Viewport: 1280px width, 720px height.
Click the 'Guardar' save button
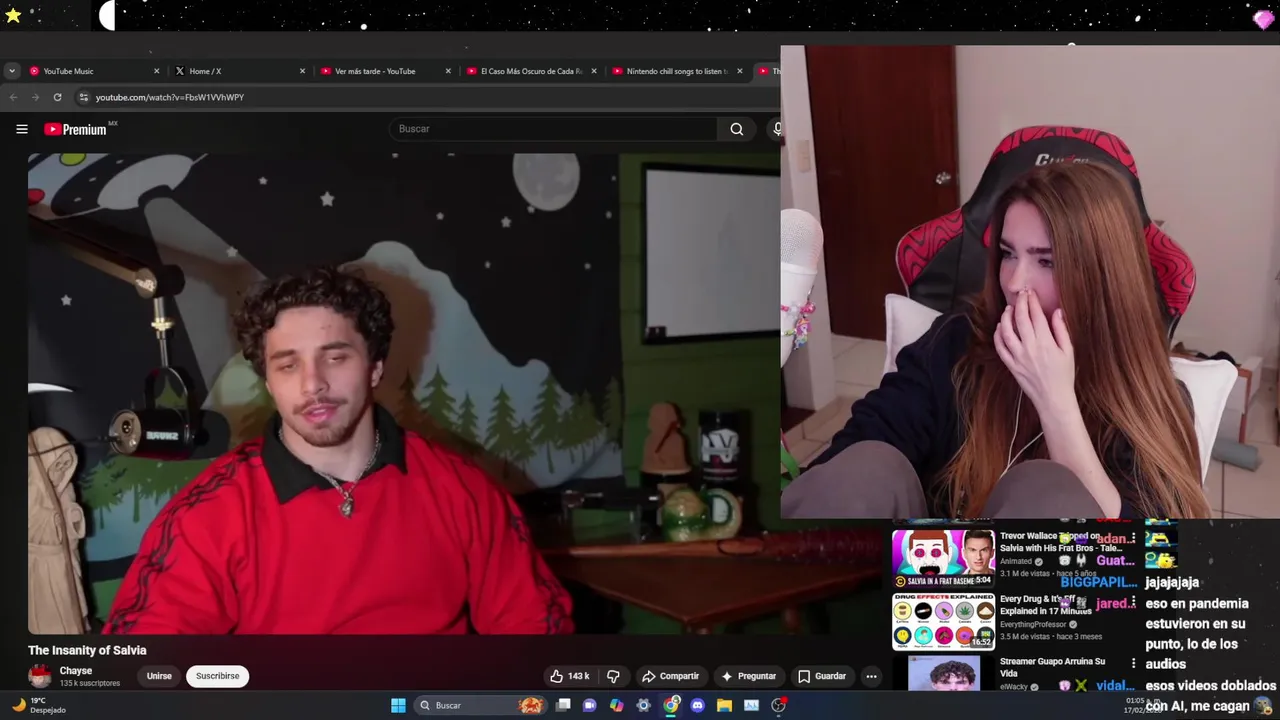coord(822,676)
